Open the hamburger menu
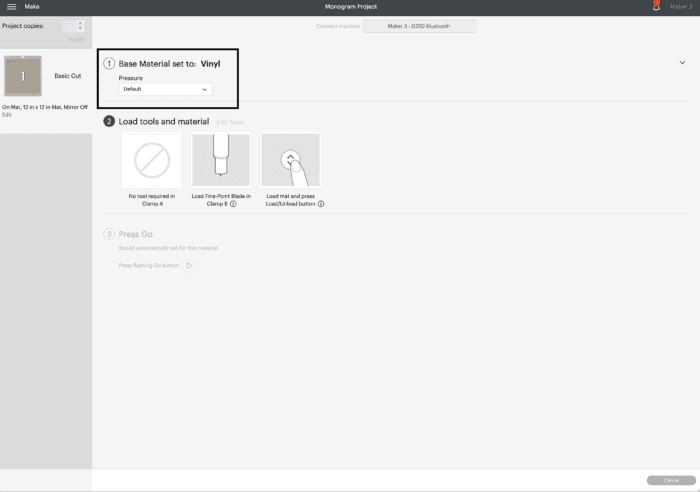The height and width of the screenshot is (492, 700). coord(11,7)
